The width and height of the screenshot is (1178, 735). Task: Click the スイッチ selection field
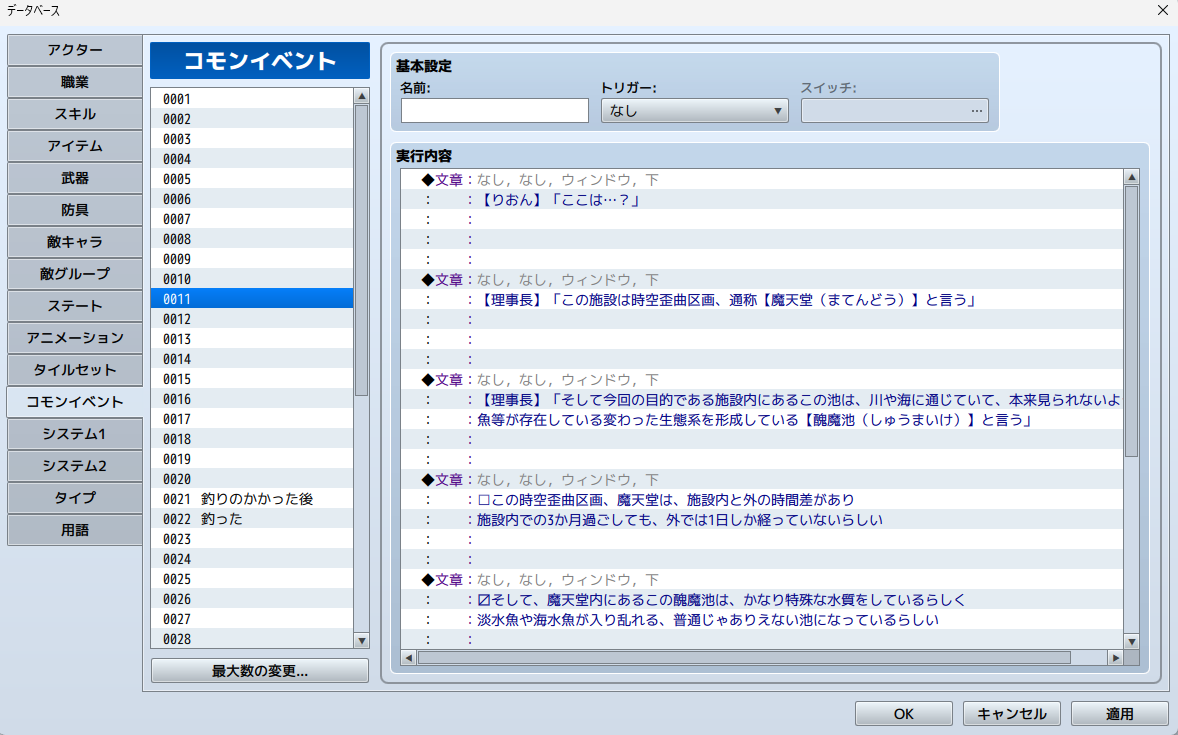pyautogui.click(x=894, y=110)
